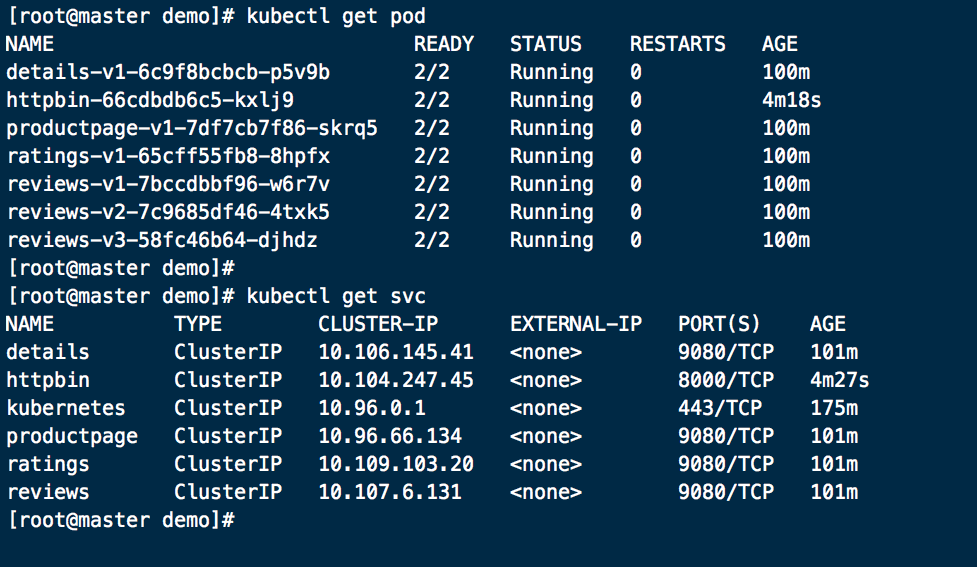Viewport: 977px width, 567px height.
Task: Click the reviews-v3-58fc46b64-djhdz pod name
Action: 162,240
